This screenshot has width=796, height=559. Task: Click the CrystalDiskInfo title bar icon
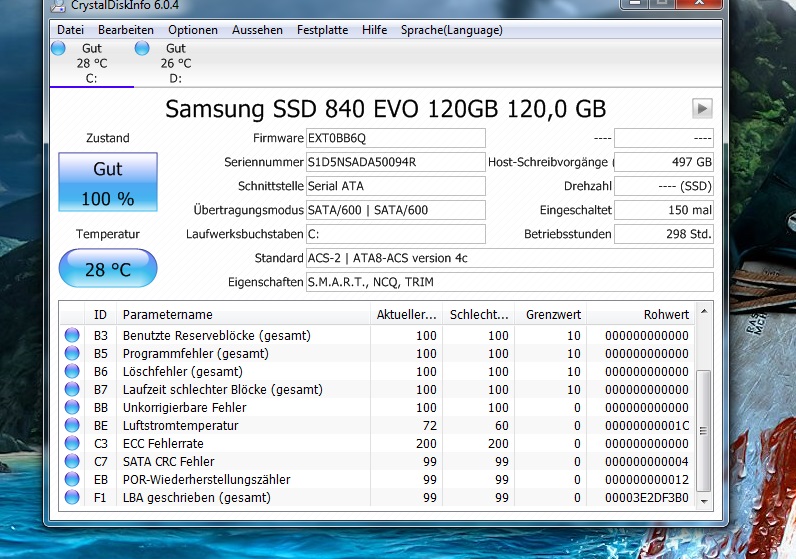[x=59, y=6]
